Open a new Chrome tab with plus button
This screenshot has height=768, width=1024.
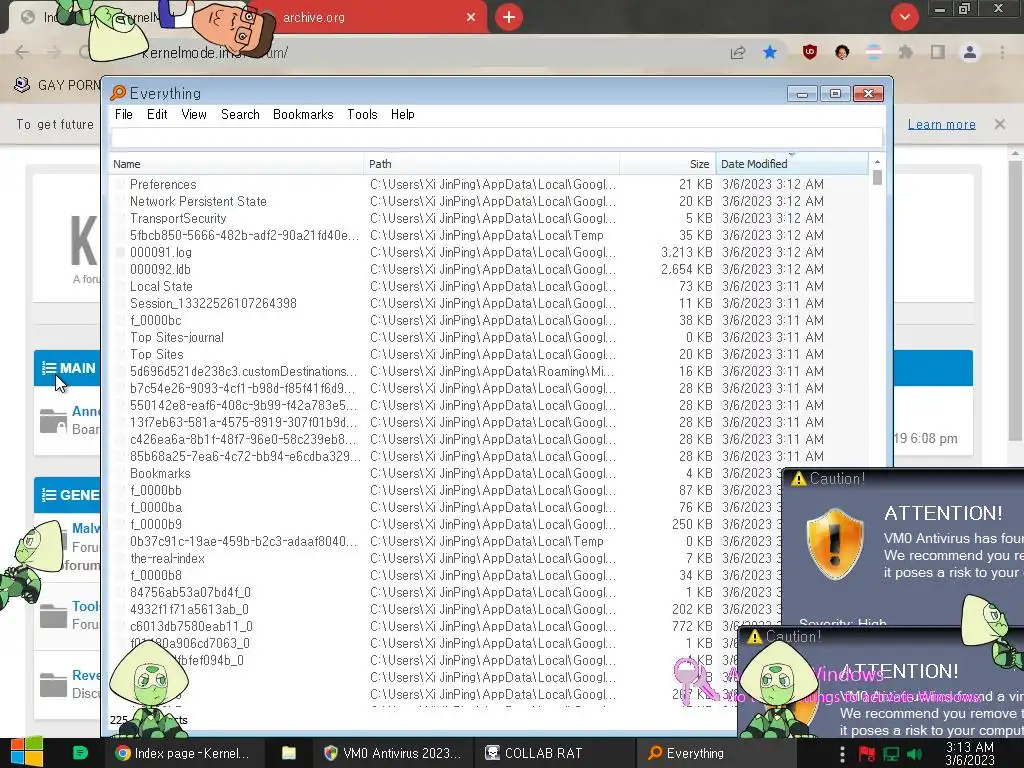coord(509,17)
